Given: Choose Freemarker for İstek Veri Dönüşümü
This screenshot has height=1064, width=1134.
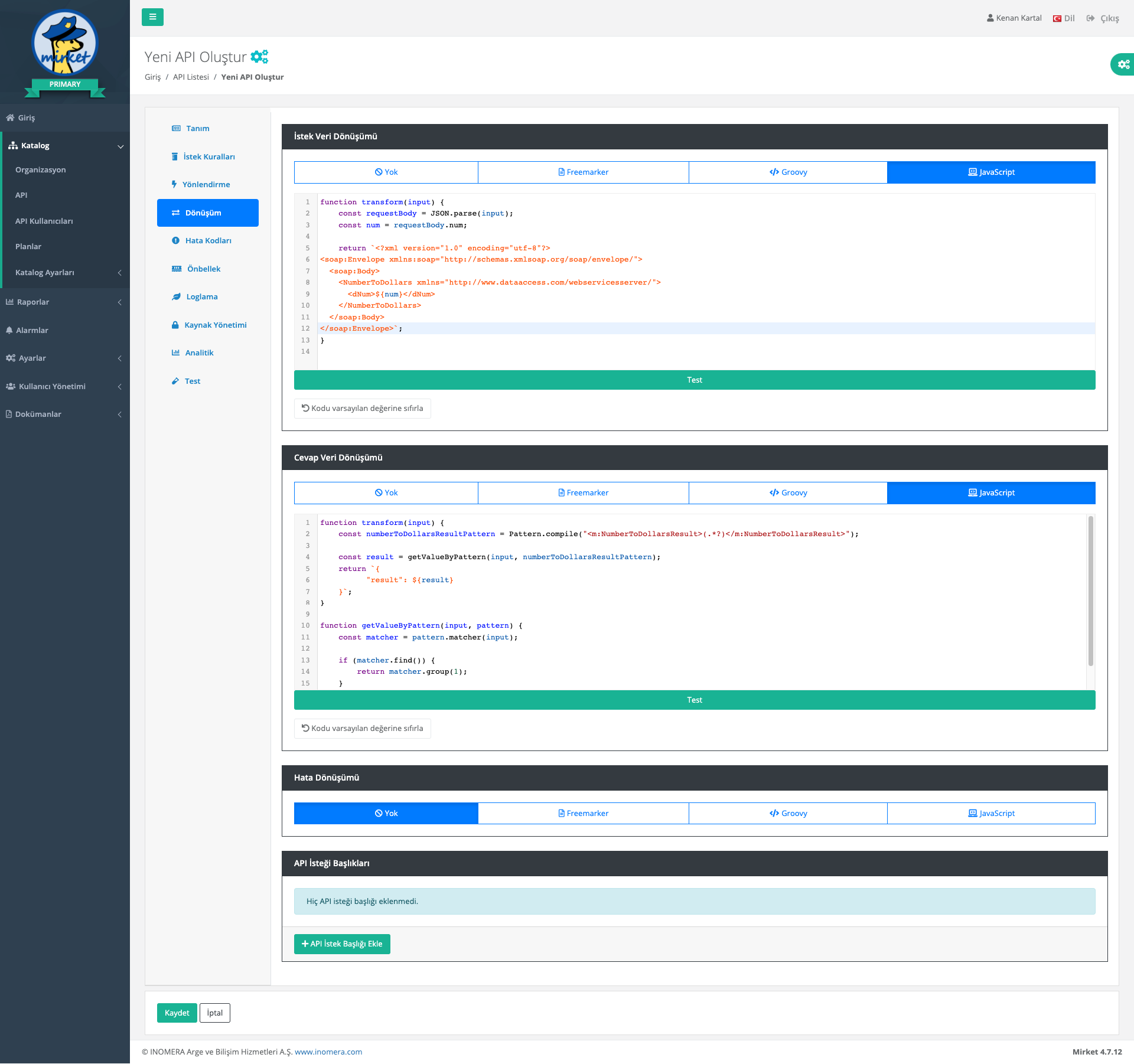Looking at the screenshot, I should pos(584,172).
